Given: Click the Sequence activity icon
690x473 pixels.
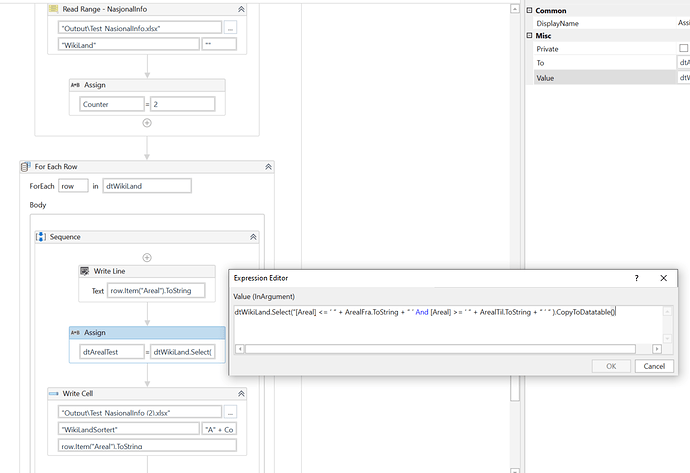Looking at the screenshot, I should [x=41, y=237].
